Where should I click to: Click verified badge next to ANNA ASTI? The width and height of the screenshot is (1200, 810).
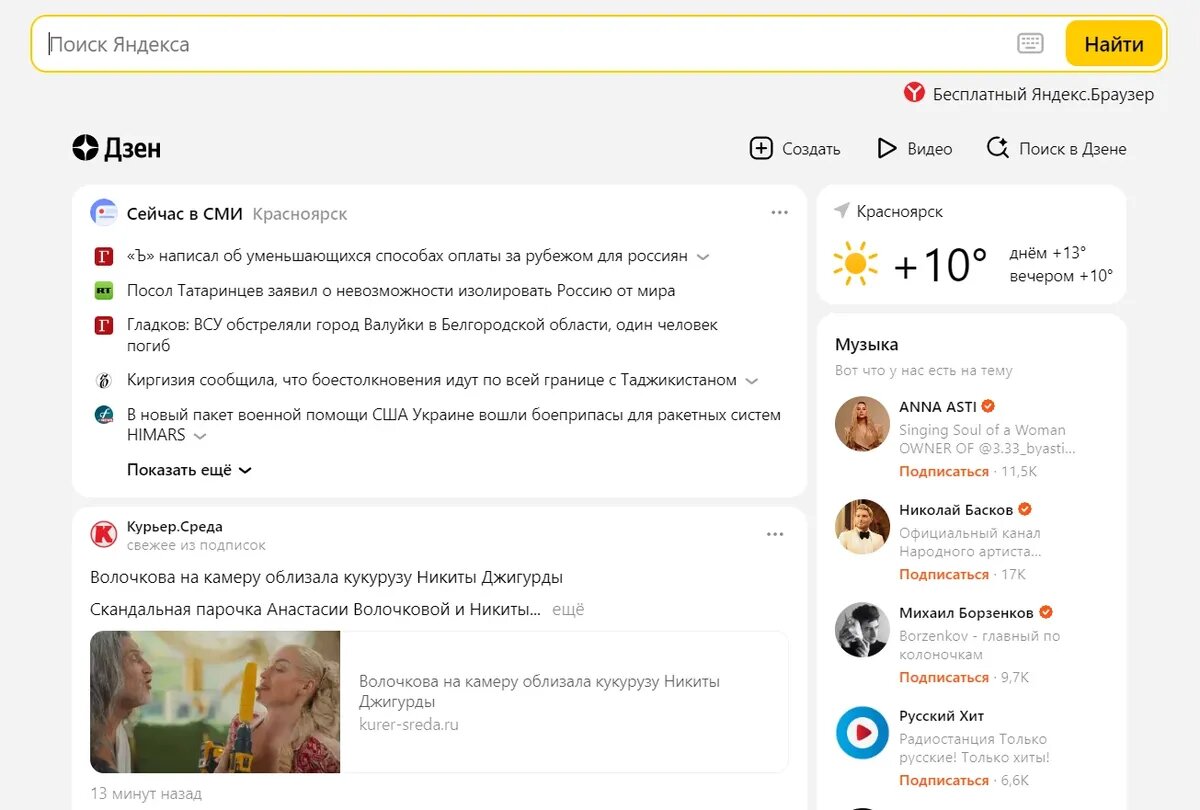point(988,406)
